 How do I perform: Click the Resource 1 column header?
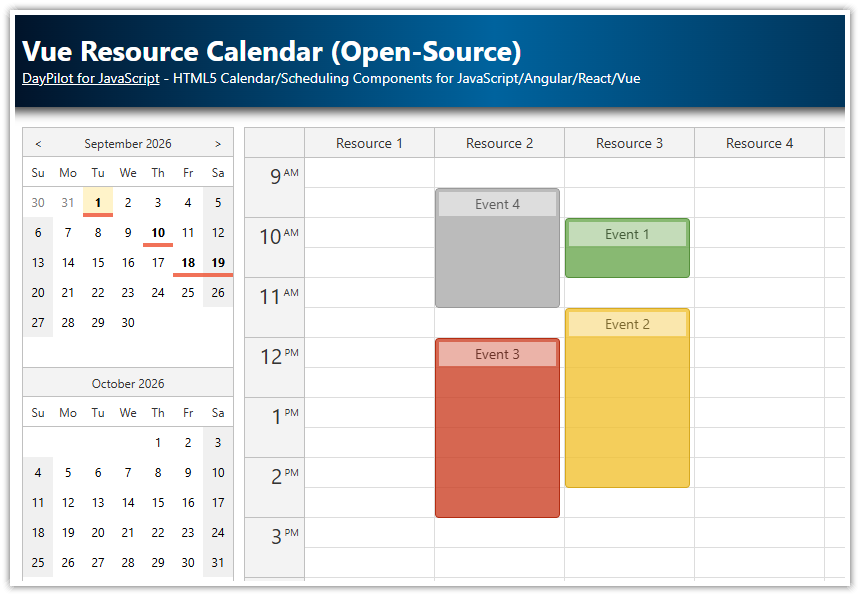[x=369, y=142]
